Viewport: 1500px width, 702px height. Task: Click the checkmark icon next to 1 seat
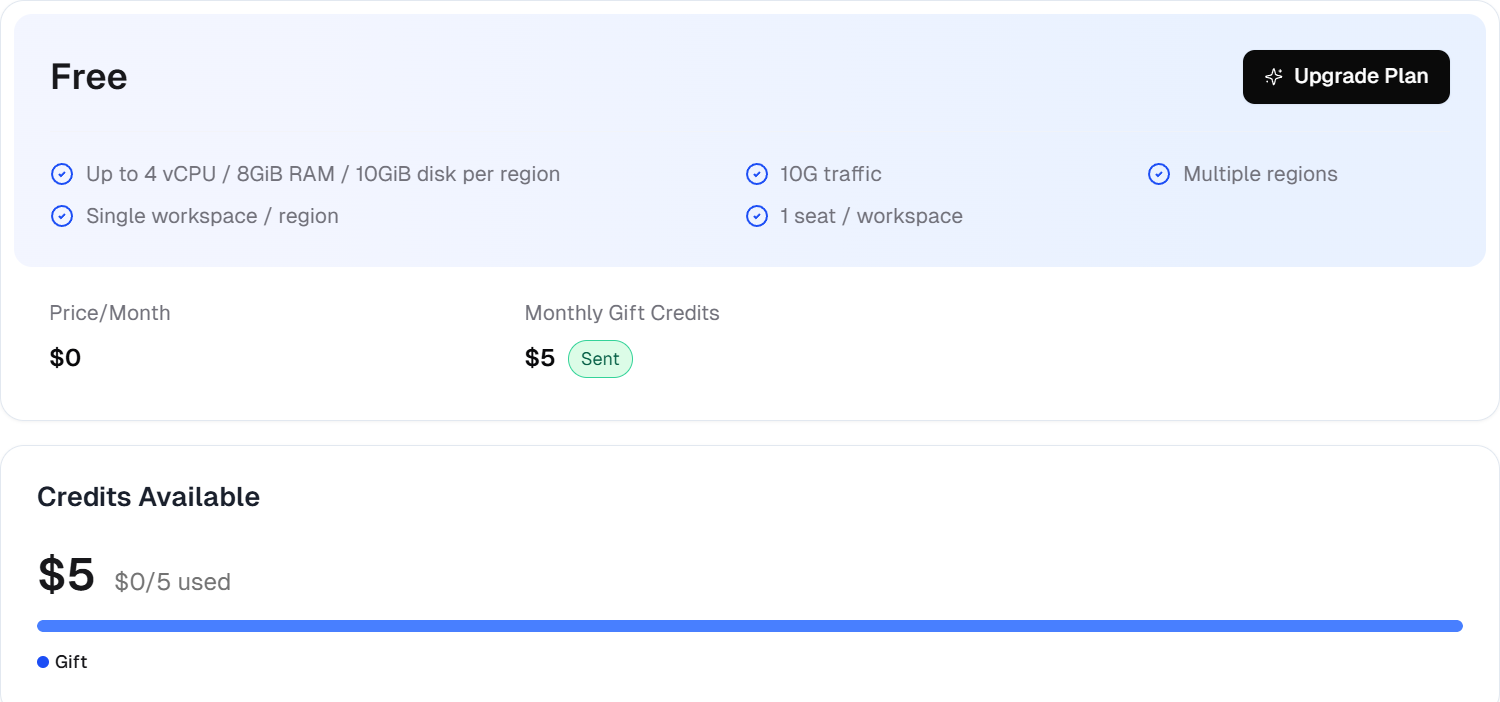[x=757, y=216]
